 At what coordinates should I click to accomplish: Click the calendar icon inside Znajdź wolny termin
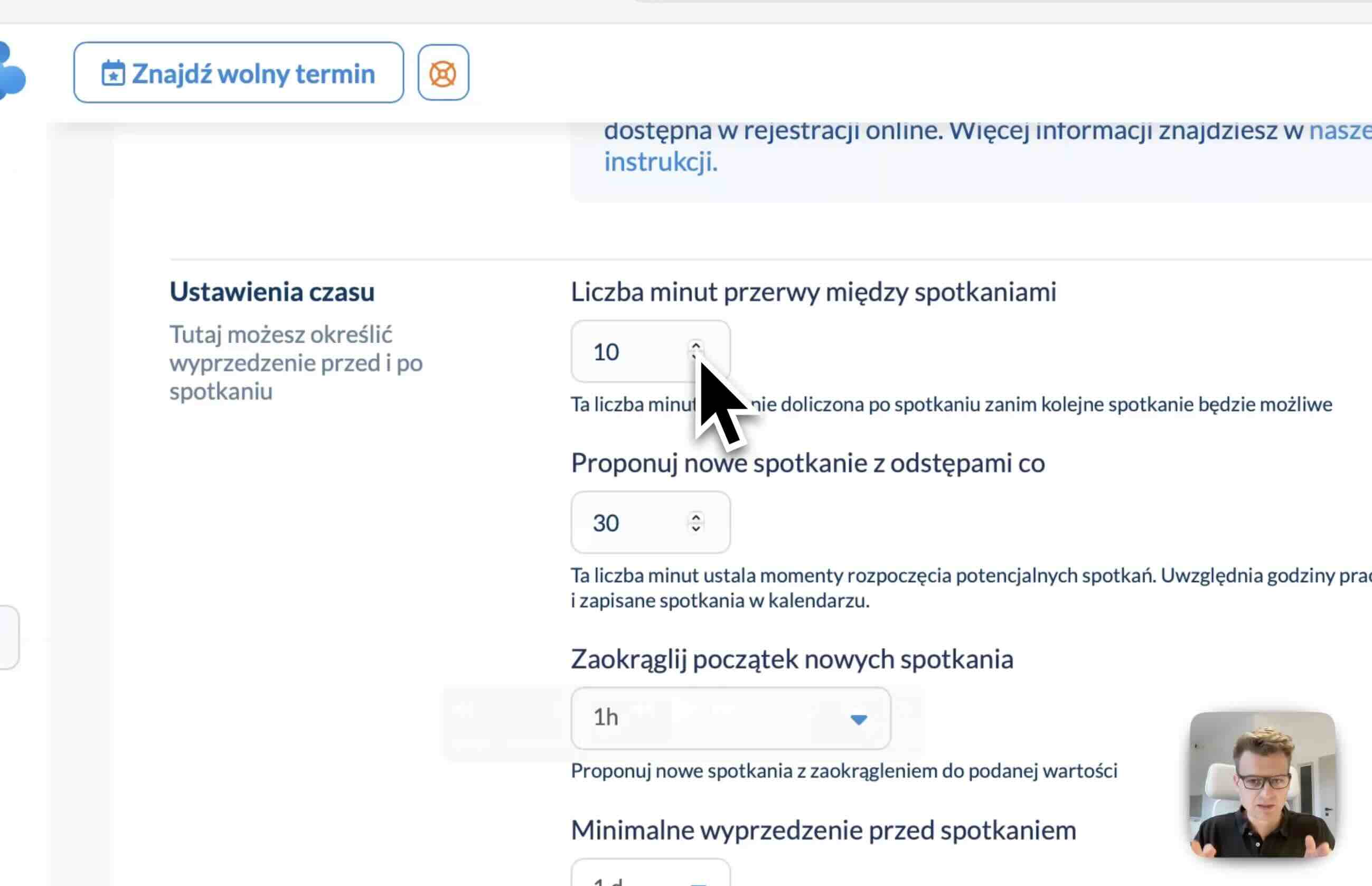113,73
